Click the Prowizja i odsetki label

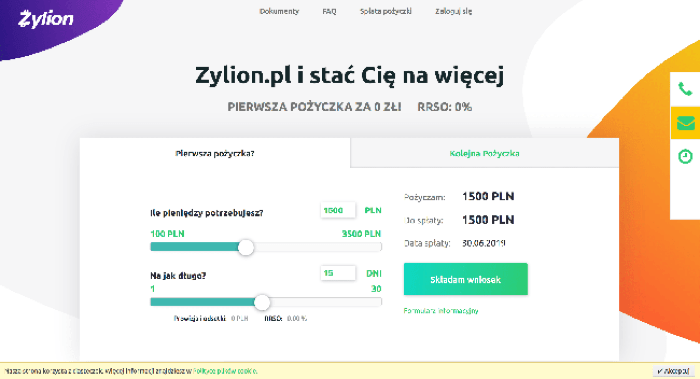pos(200,319)
